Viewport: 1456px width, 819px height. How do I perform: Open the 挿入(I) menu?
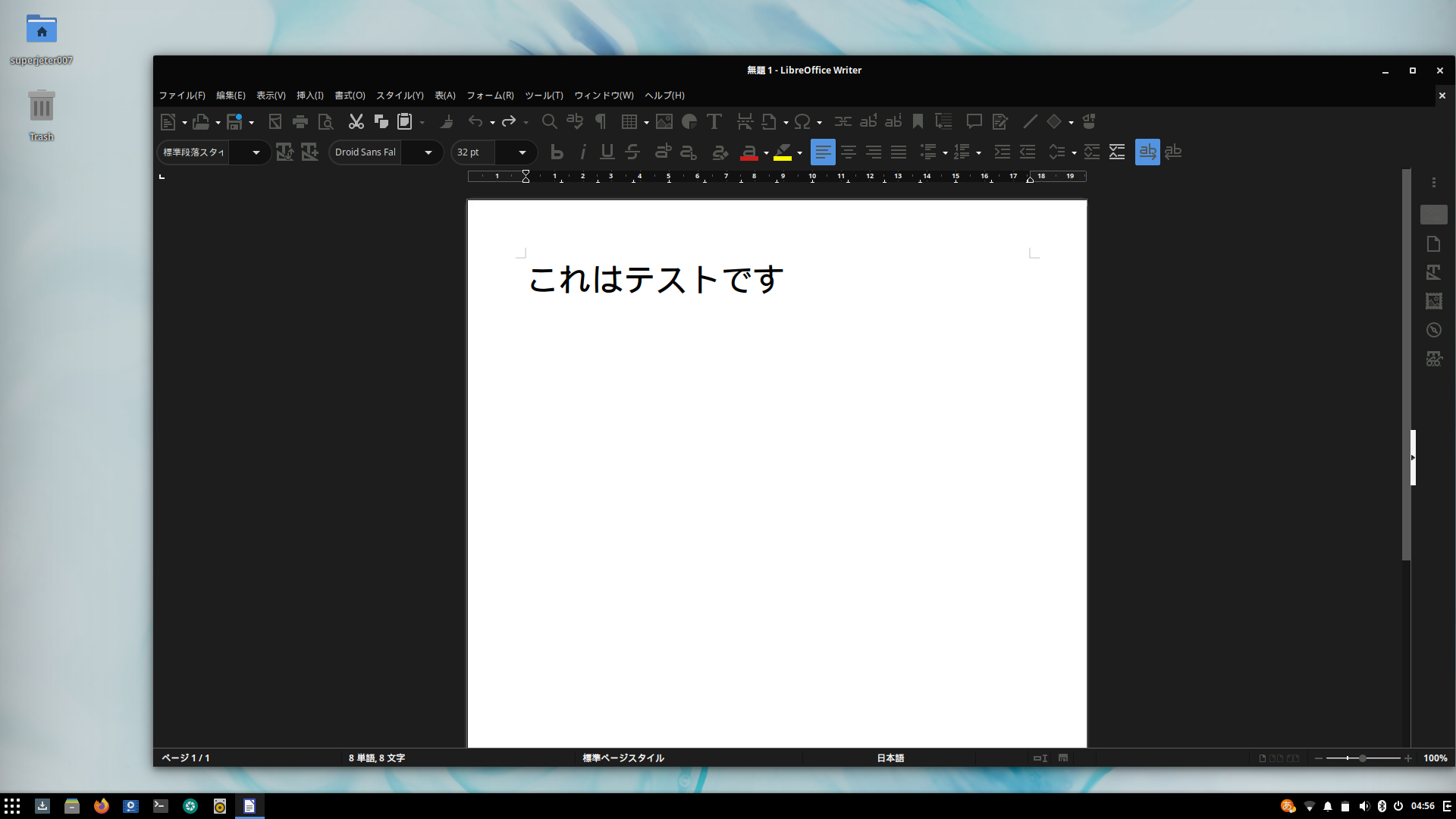[309, 96]
